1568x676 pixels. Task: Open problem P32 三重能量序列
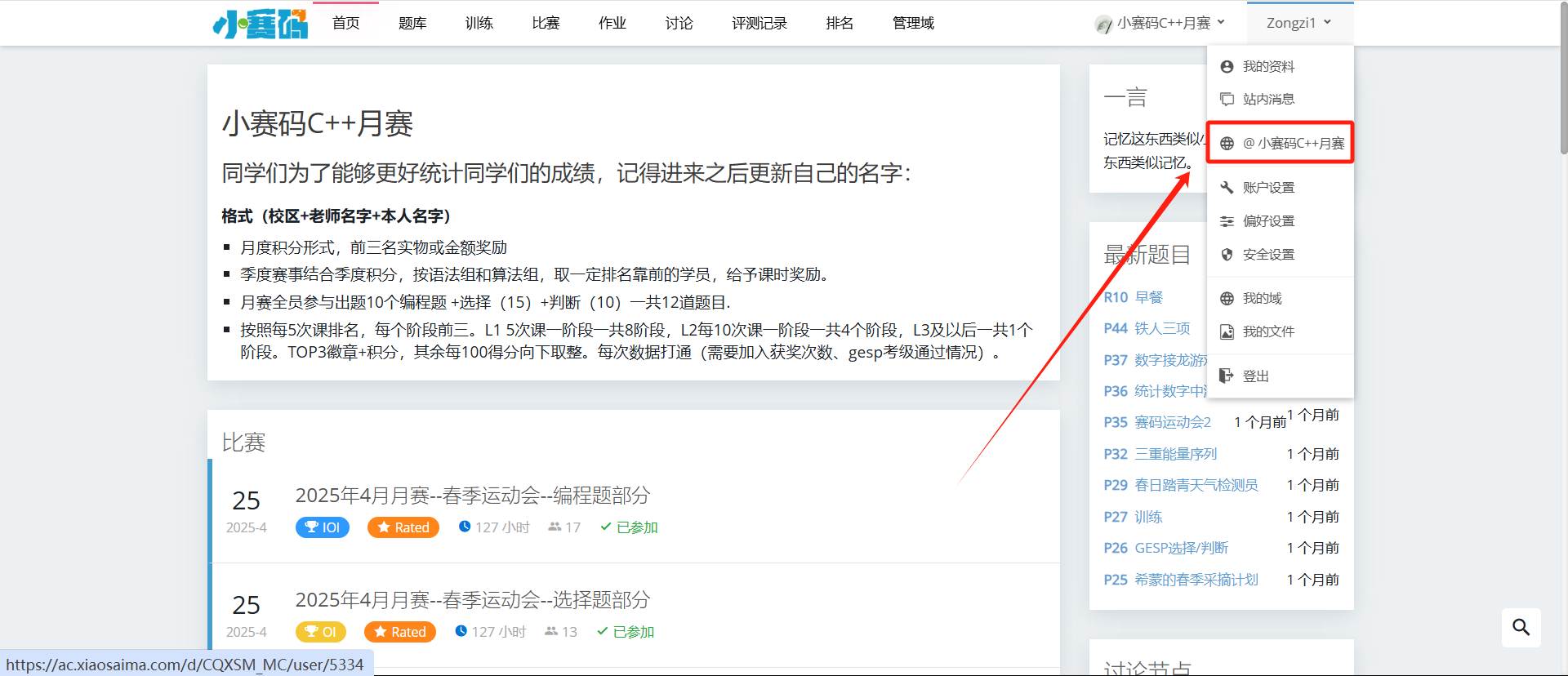[x=1160, y=454]
